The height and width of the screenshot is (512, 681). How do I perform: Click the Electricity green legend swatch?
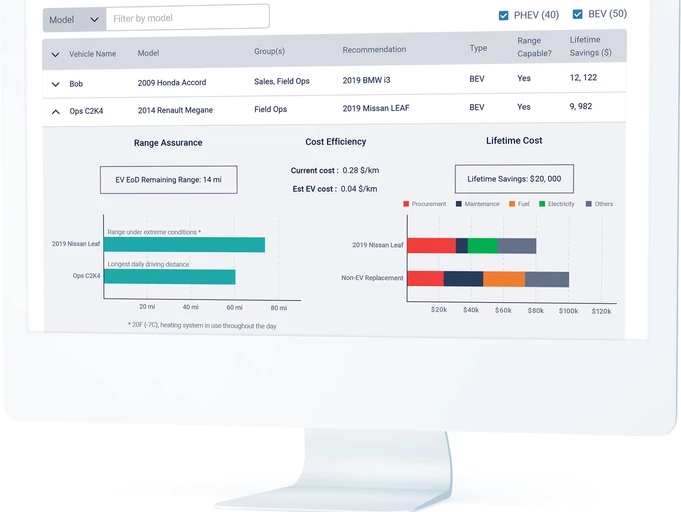542,204
